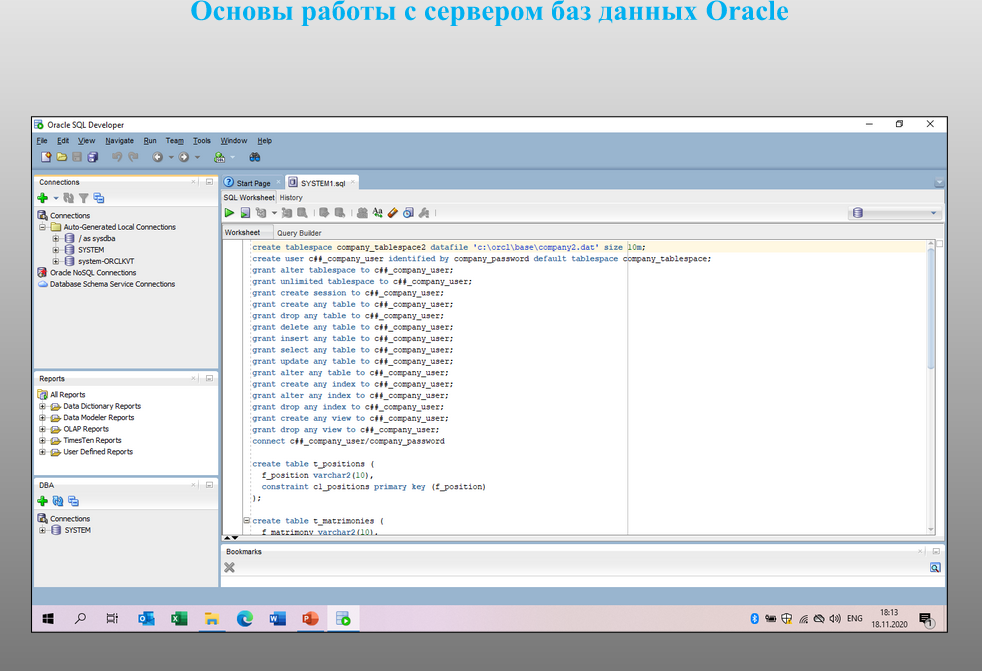Switch to the Query Builder tab

[299, 232]
